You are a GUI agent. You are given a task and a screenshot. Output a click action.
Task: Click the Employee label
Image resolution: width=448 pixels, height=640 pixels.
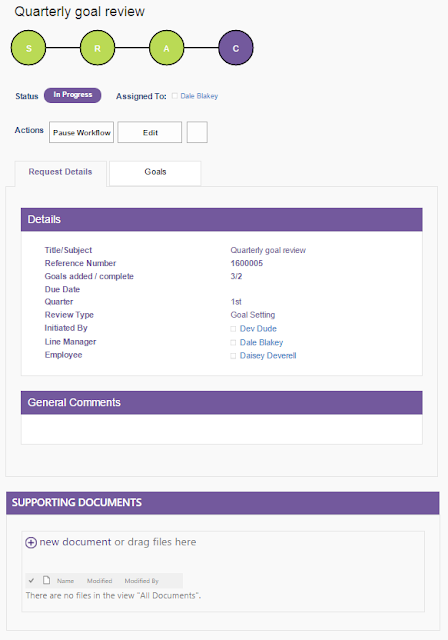(64, 355)
